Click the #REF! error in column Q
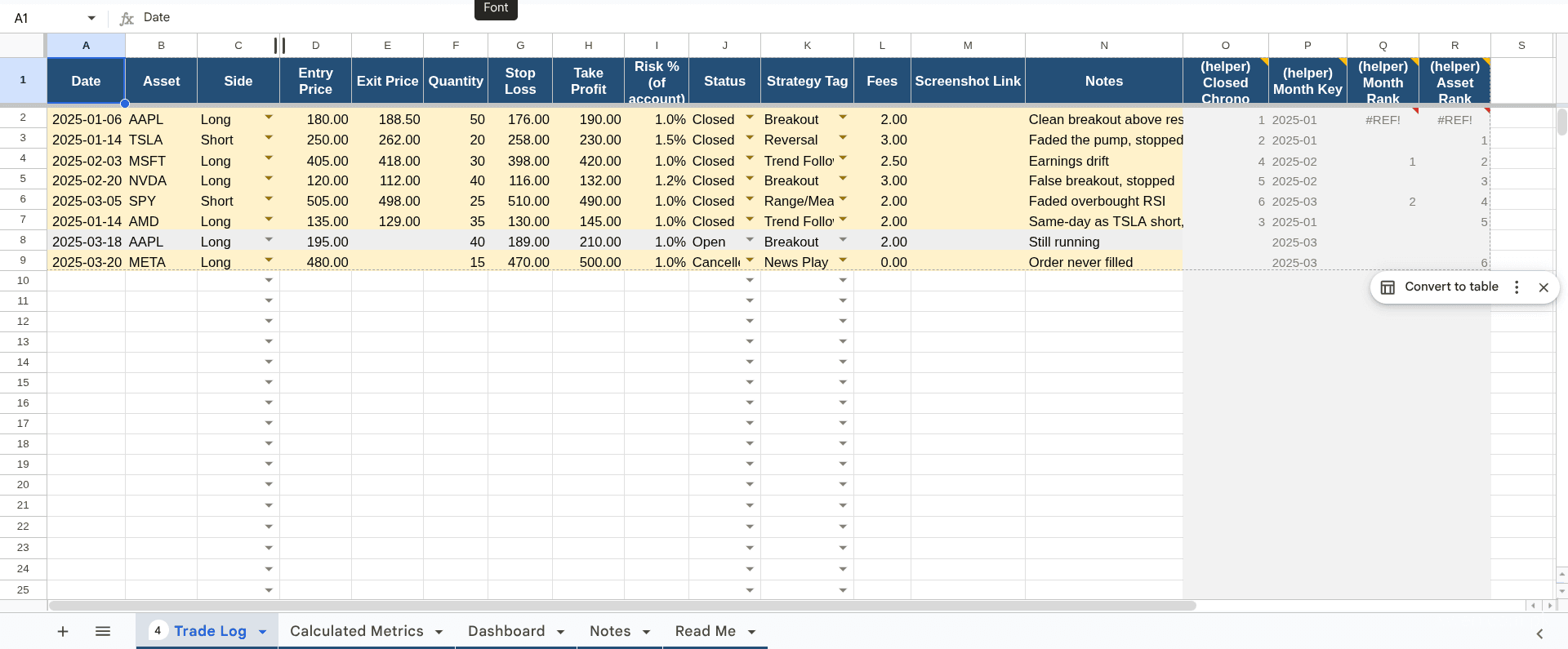The height and width of the screenshot is (649, 1568). (x=1383, y=120)
